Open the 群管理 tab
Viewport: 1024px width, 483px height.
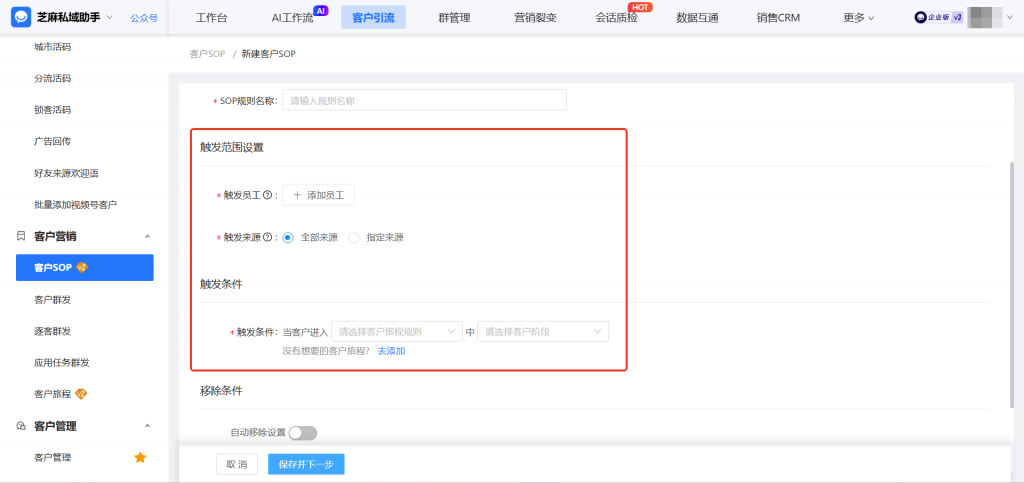coord(454,18)
